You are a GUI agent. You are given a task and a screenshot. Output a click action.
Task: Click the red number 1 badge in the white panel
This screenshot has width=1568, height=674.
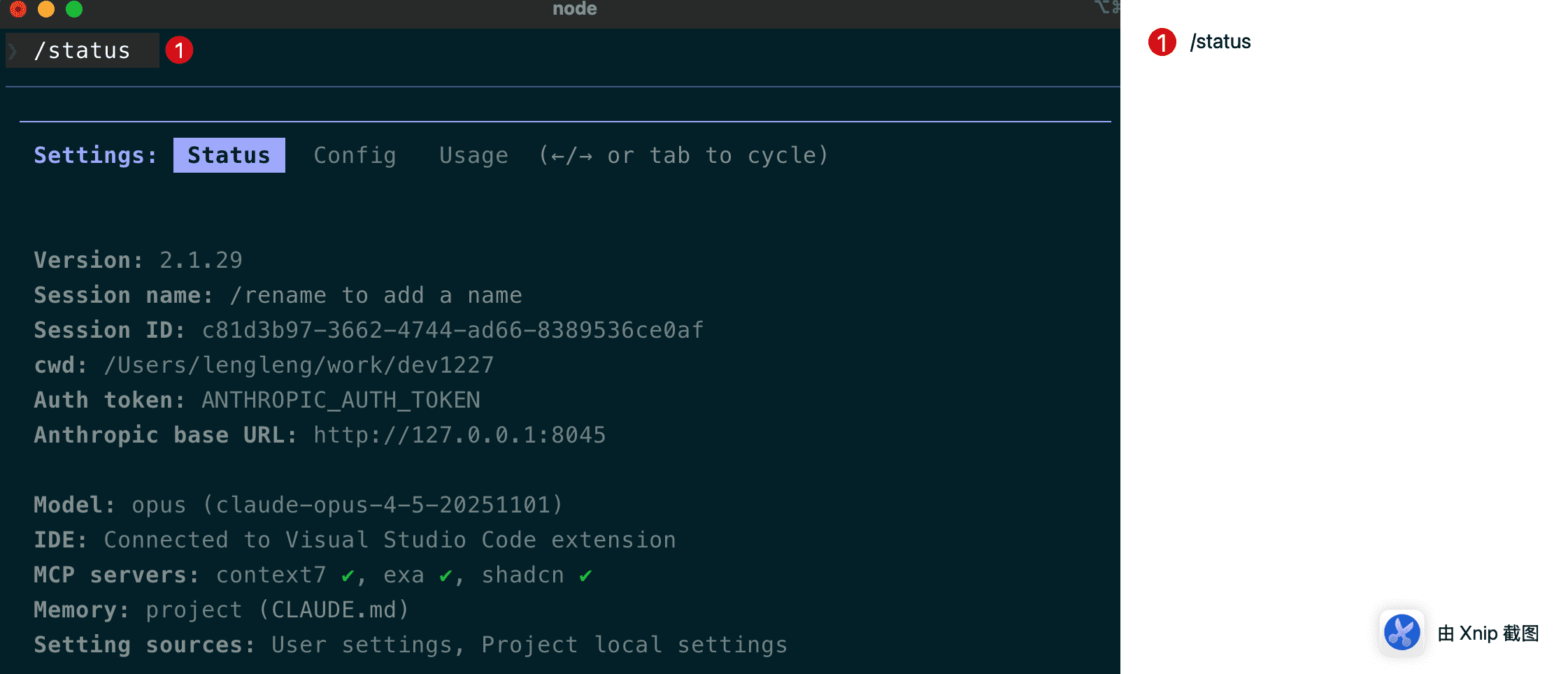point(1162,42)
